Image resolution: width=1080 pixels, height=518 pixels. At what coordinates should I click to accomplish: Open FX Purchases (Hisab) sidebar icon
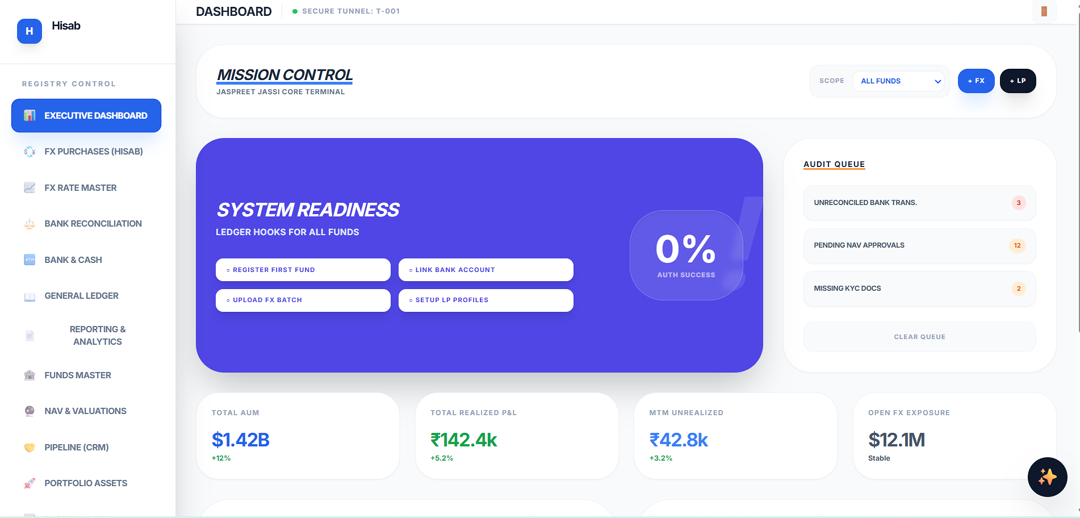point(30,152)
